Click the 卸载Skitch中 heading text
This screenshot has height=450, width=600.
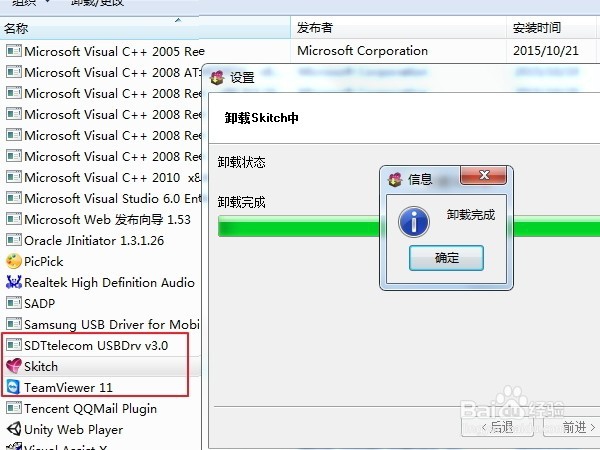tap(261, 118)
